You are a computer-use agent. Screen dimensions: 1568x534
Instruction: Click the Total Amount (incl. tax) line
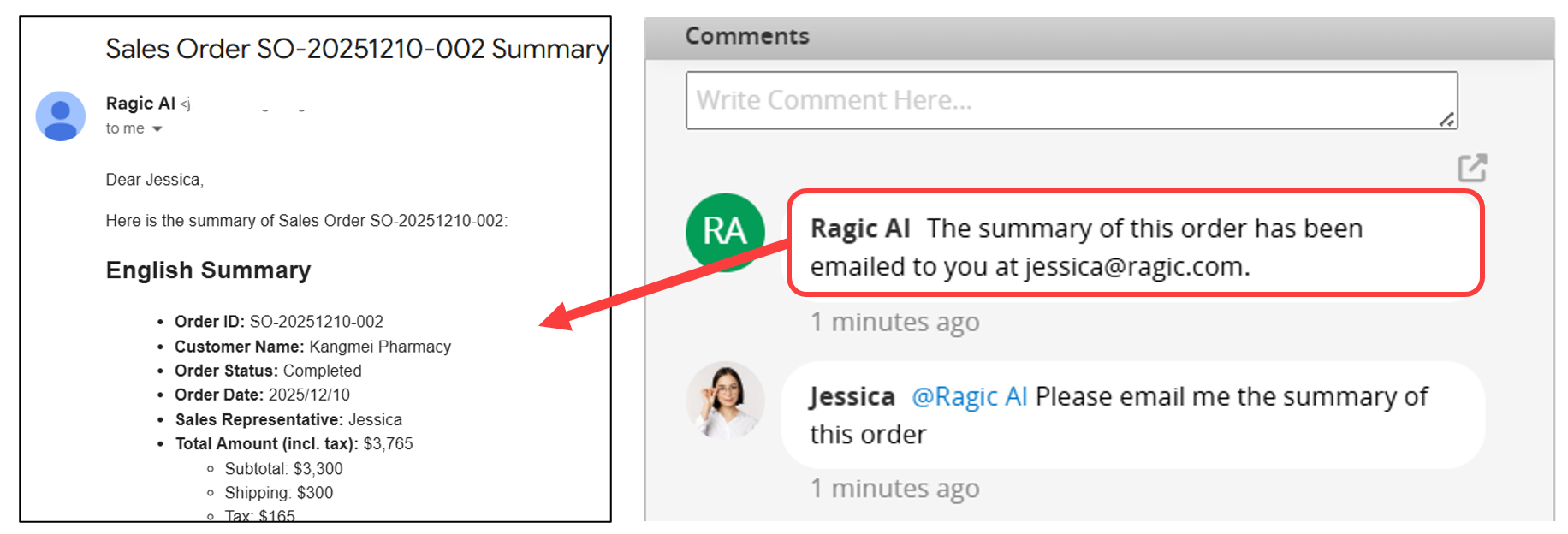pyautogui.click(x=294, y=444)
